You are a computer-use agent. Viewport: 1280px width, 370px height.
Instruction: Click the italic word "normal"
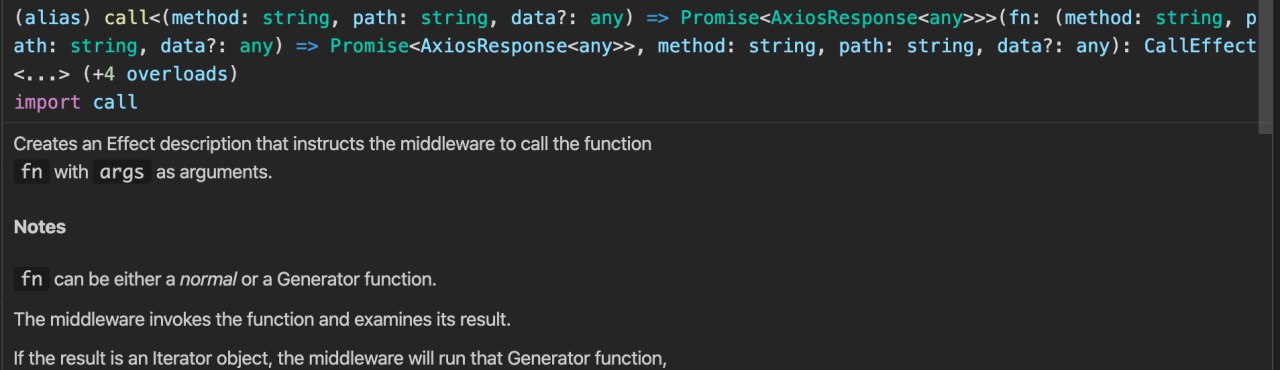pyautogui.click(x=208, y=279)
